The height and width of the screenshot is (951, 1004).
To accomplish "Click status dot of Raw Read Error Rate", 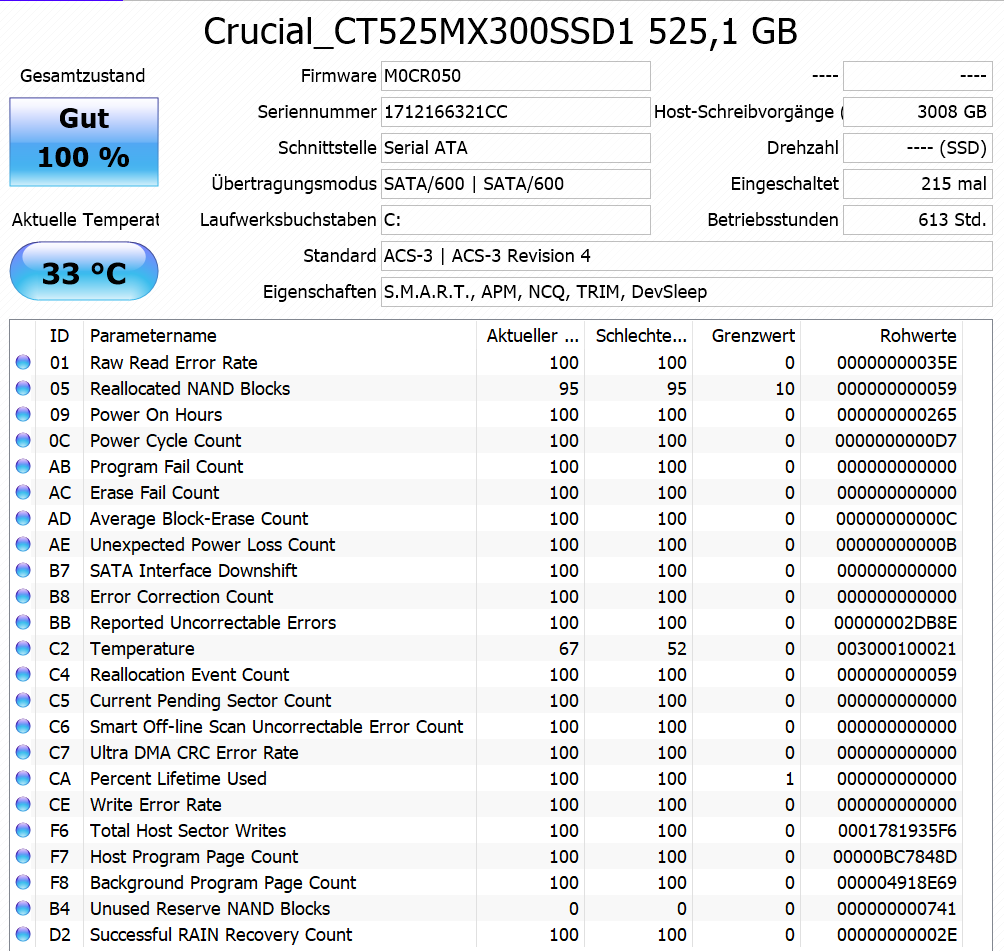I will [23, 362].
